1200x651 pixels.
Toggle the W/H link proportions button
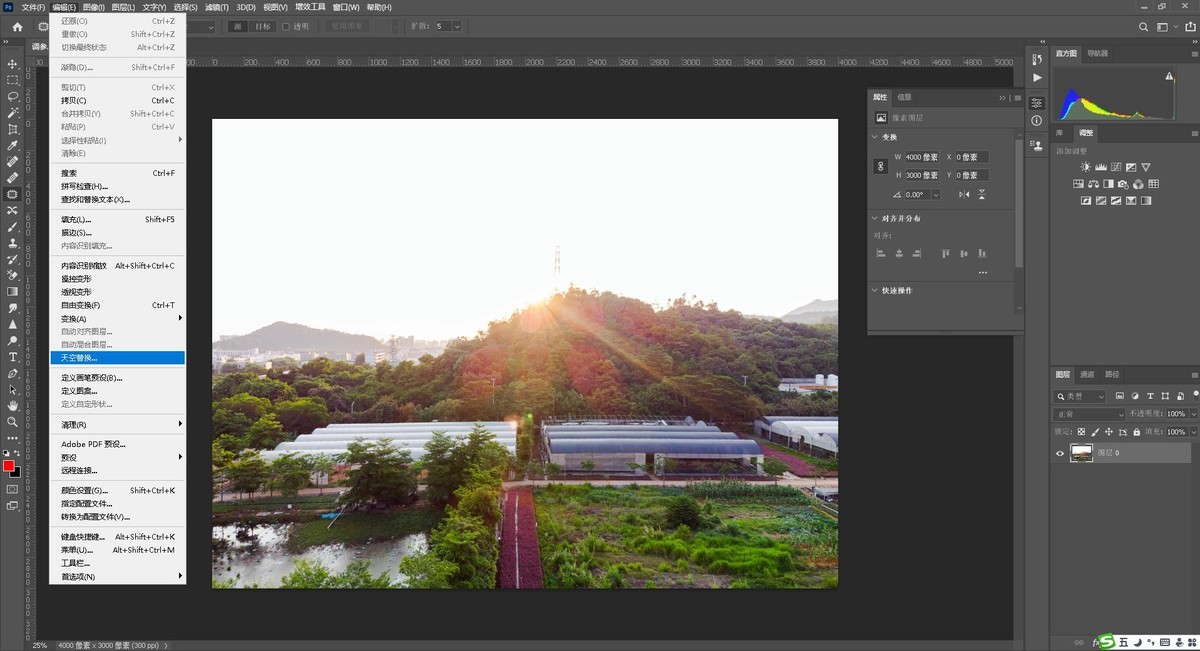click(x=880, y=166)
